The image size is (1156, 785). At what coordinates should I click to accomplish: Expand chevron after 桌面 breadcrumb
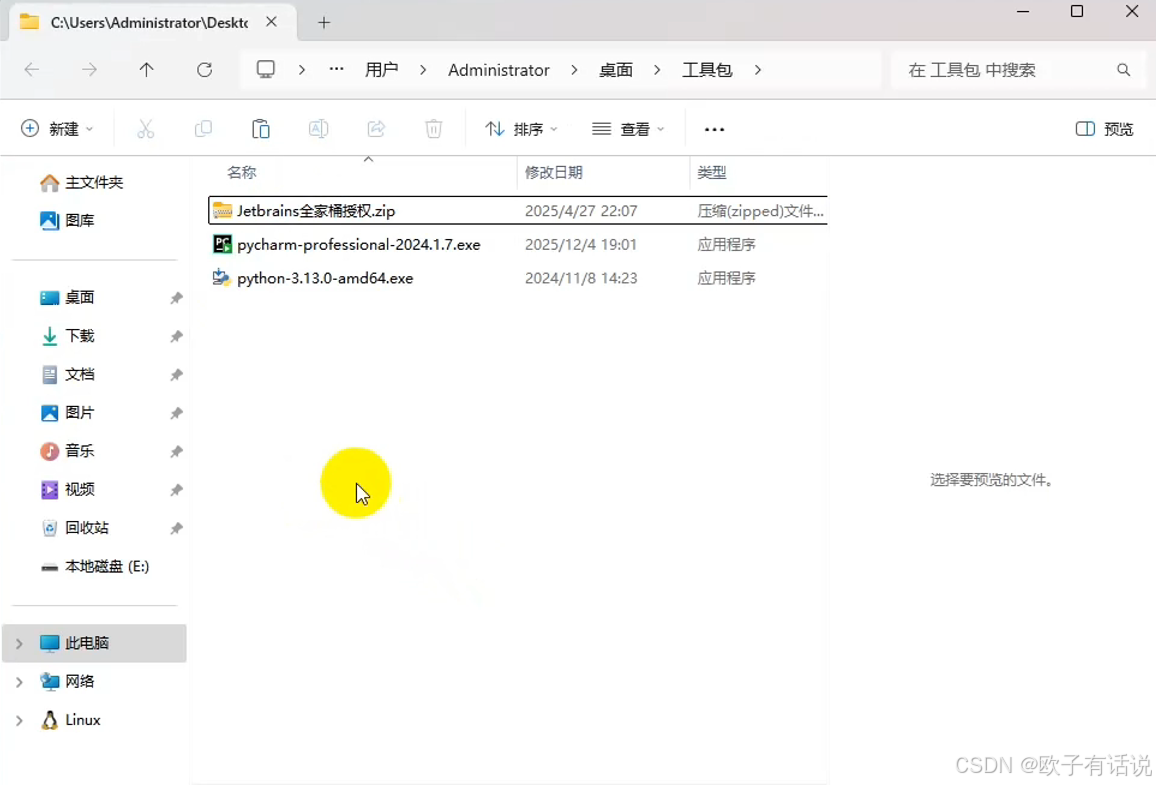tap(657, 70)
